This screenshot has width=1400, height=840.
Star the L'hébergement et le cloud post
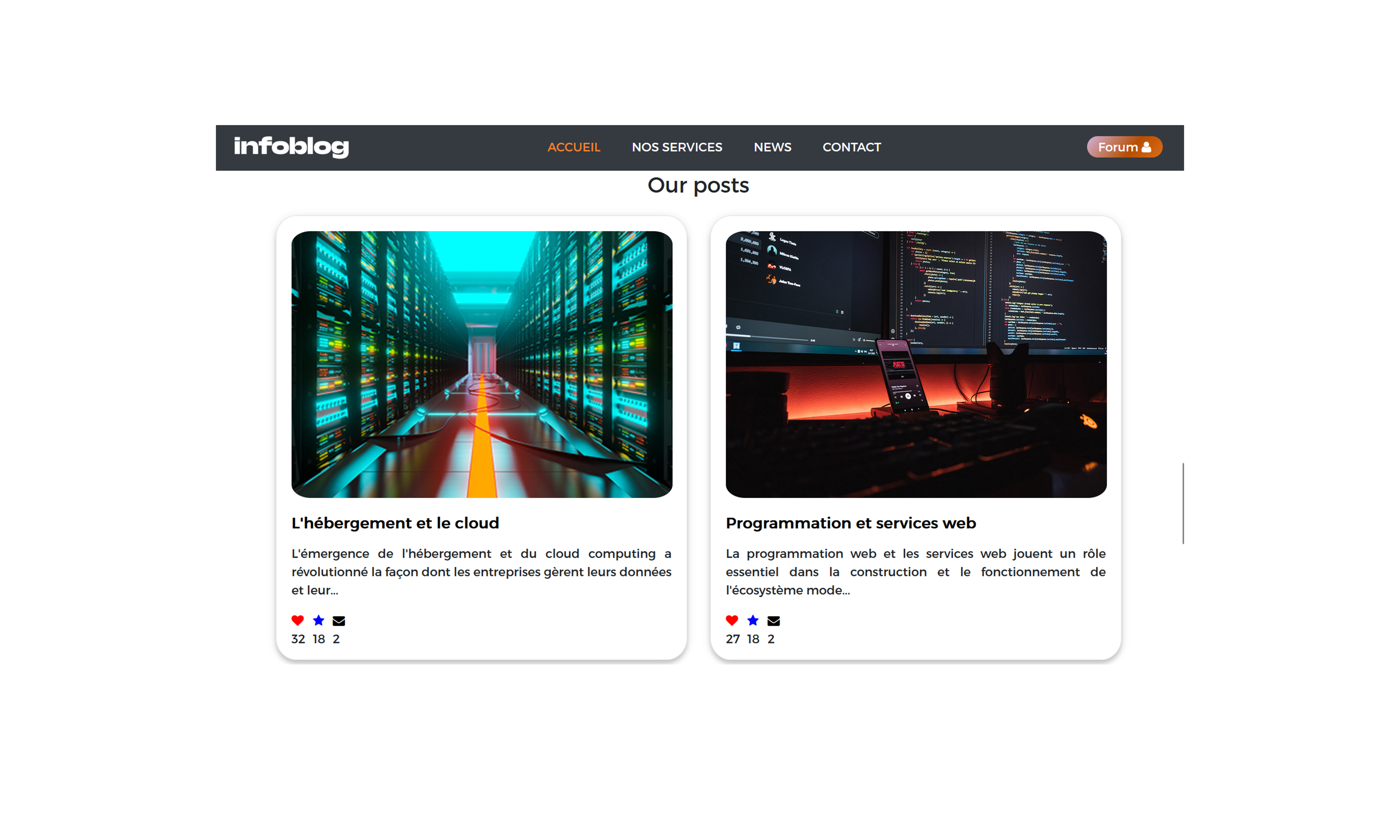(319, 620)
